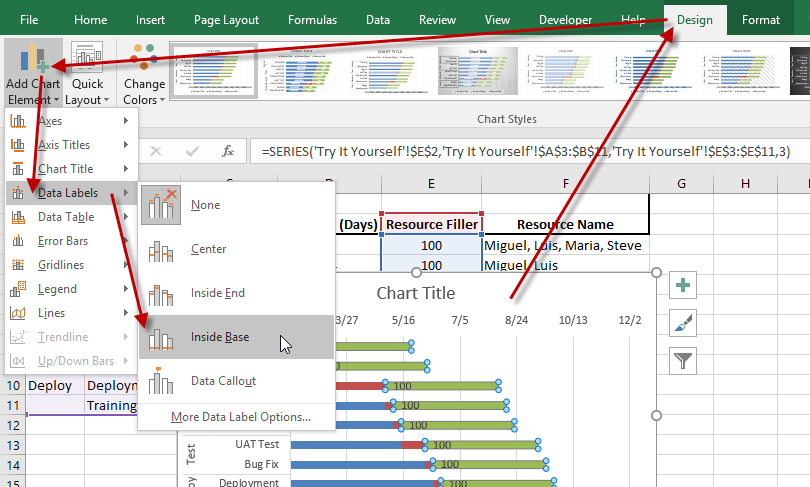Click the Chart Styles paintbrush icon
The height and width of the screenshot is (487, 810).
point(684,322)
